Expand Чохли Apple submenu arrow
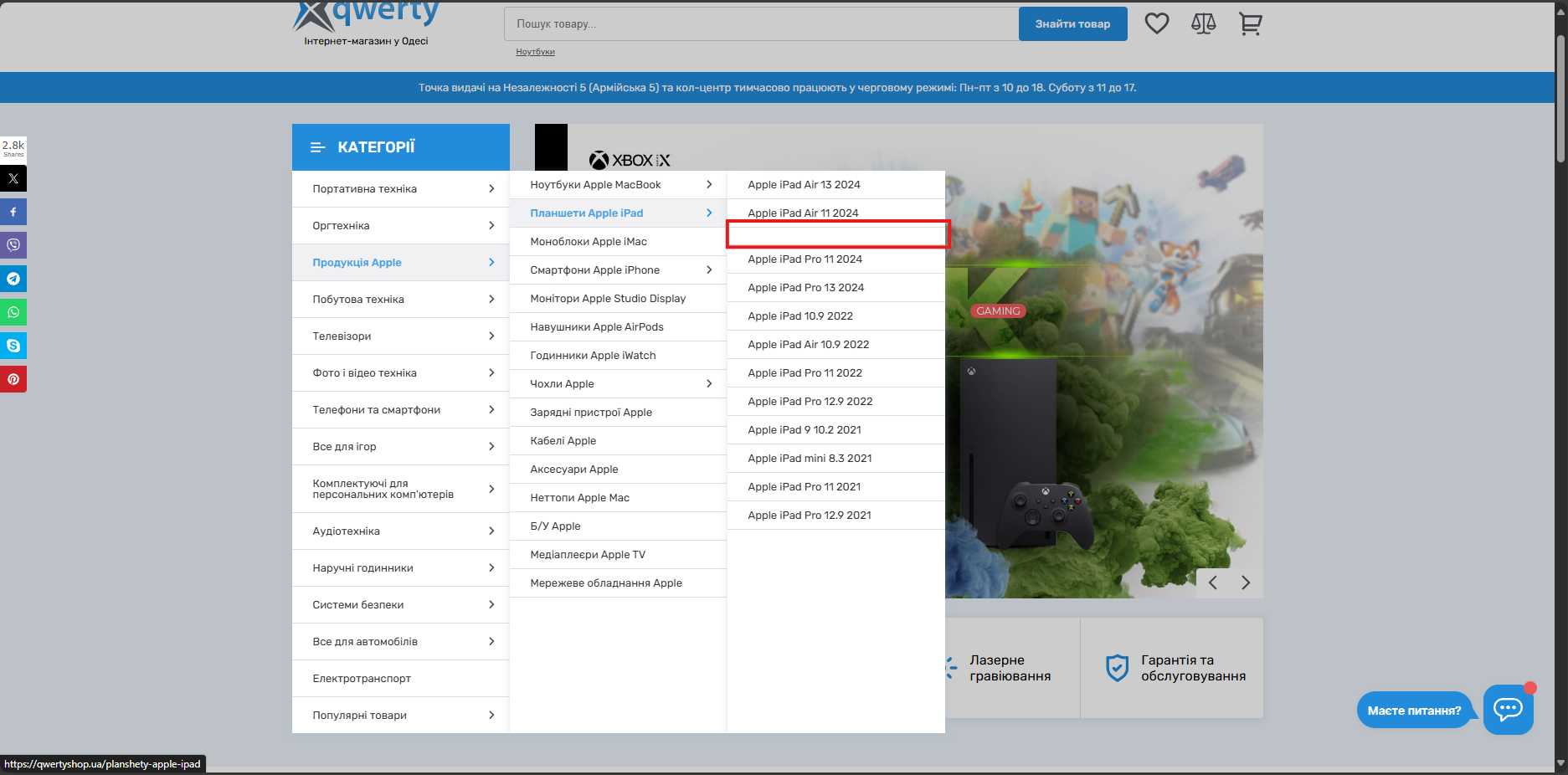 pyautogui.click(x=709, y=383)
